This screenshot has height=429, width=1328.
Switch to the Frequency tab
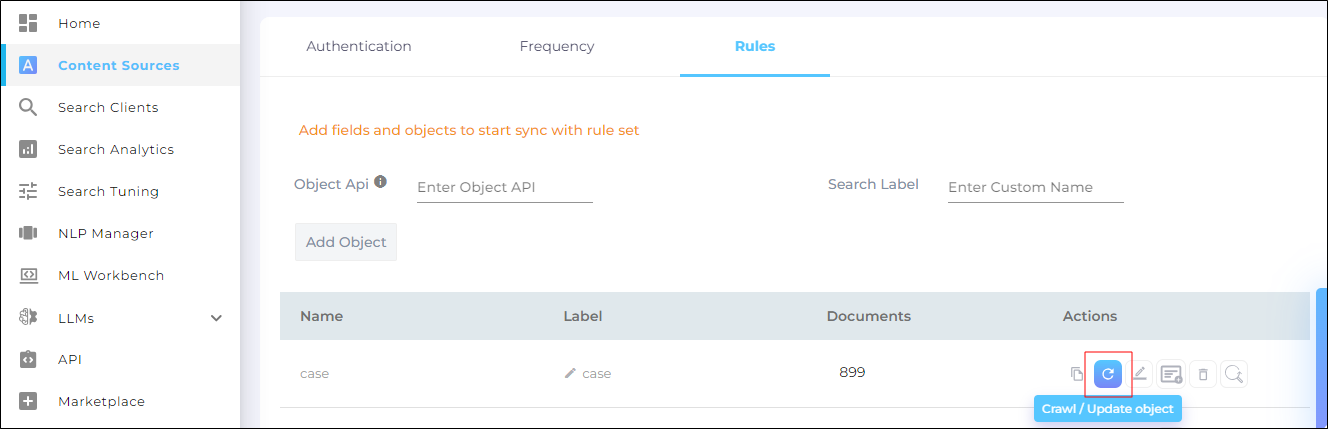point(557,46)
